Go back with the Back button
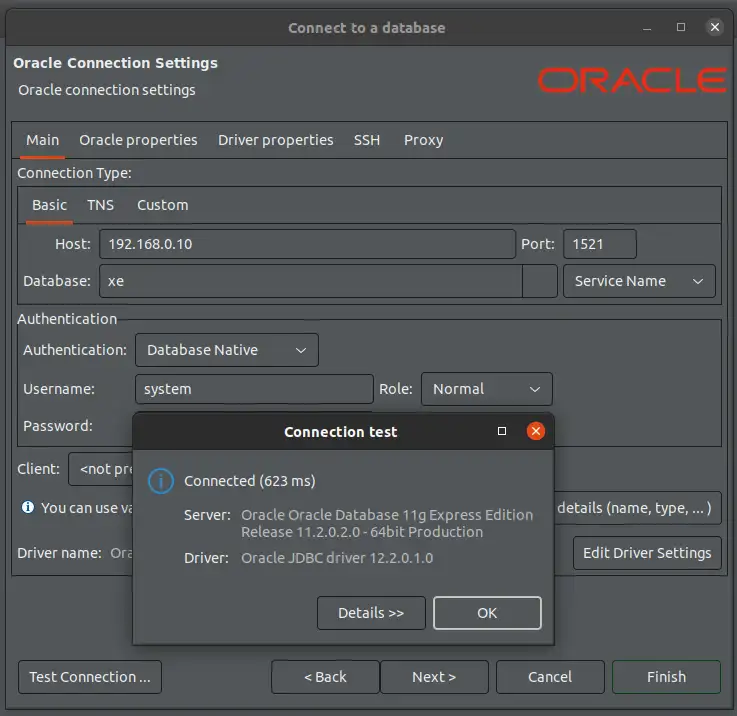The width and height of the screenshot is (737, 716). 325,677
